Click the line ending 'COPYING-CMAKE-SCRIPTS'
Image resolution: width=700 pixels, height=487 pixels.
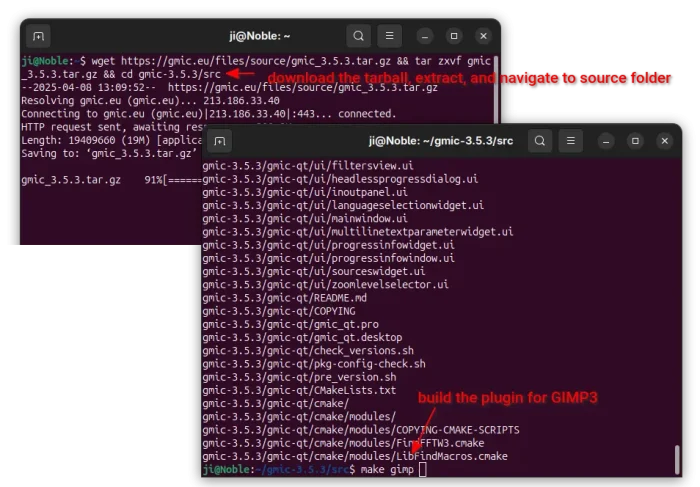(361, 430)
